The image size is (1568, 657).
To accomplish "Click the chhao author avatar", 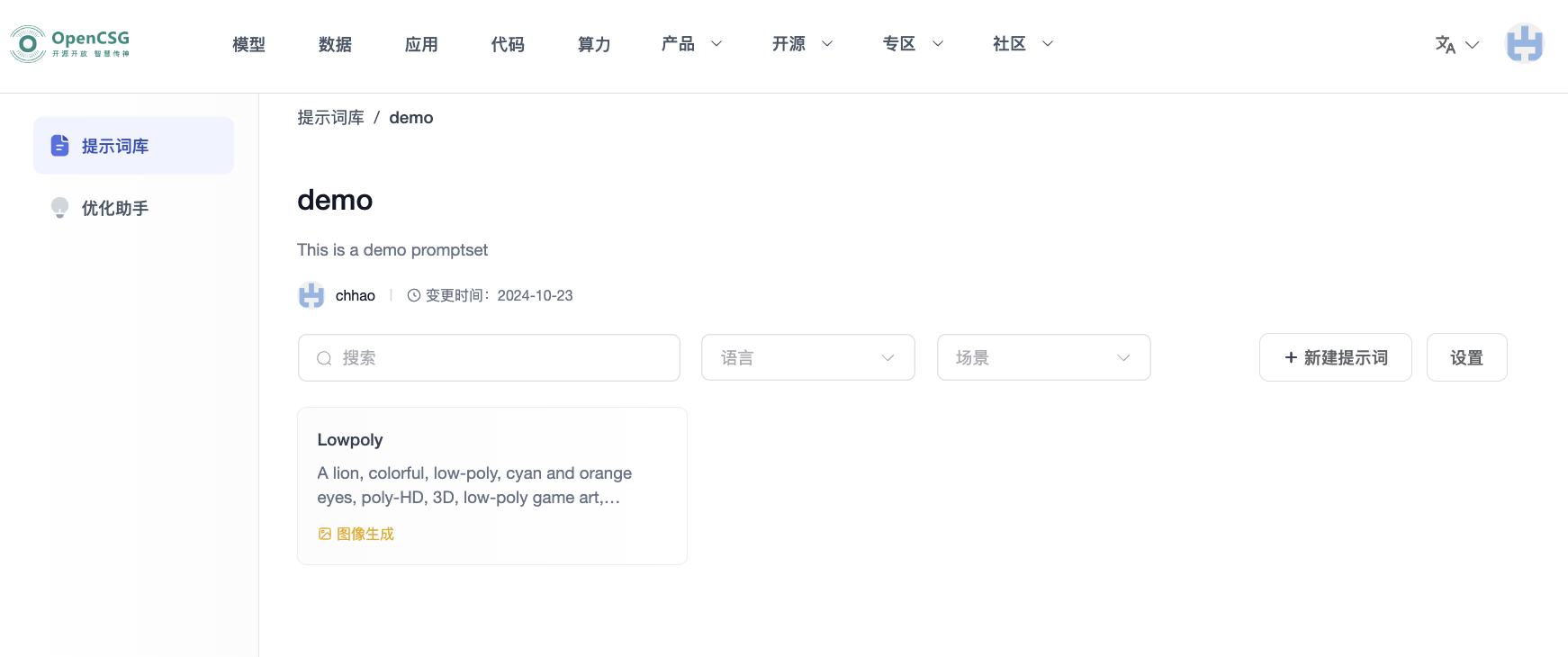I will click(x=311, y=295).
